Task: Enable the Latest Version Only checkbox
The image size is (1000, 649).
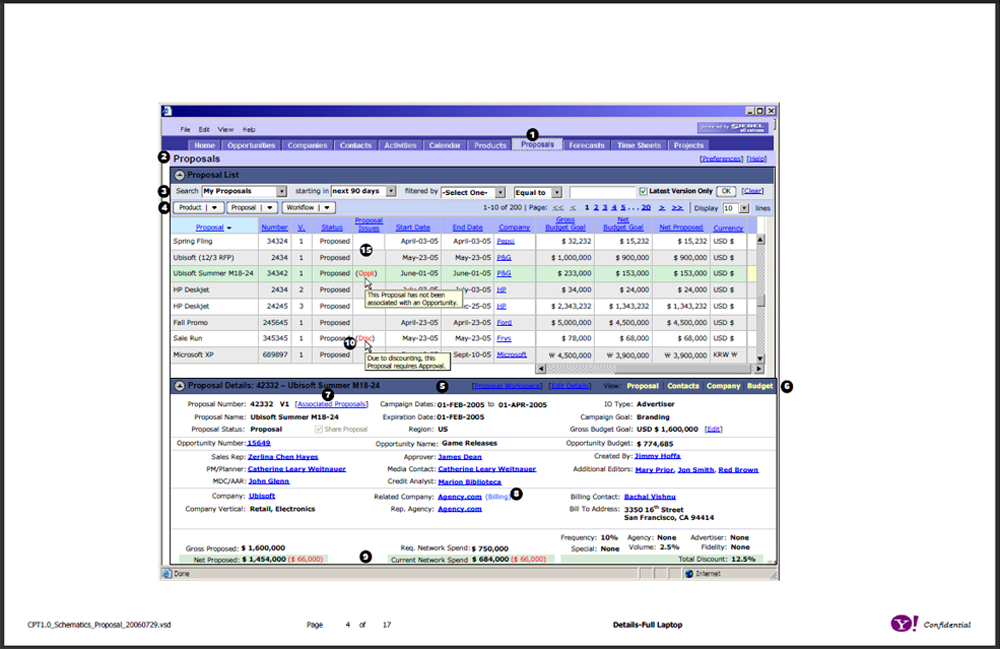Action: pyautogui.click(x=644, y=190)
